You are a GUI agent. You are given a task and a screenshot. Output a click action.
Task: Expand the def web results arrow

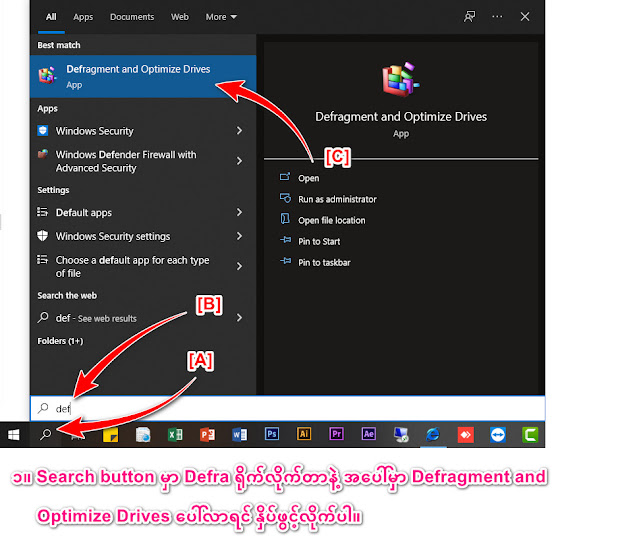click(x=239, y=318)
